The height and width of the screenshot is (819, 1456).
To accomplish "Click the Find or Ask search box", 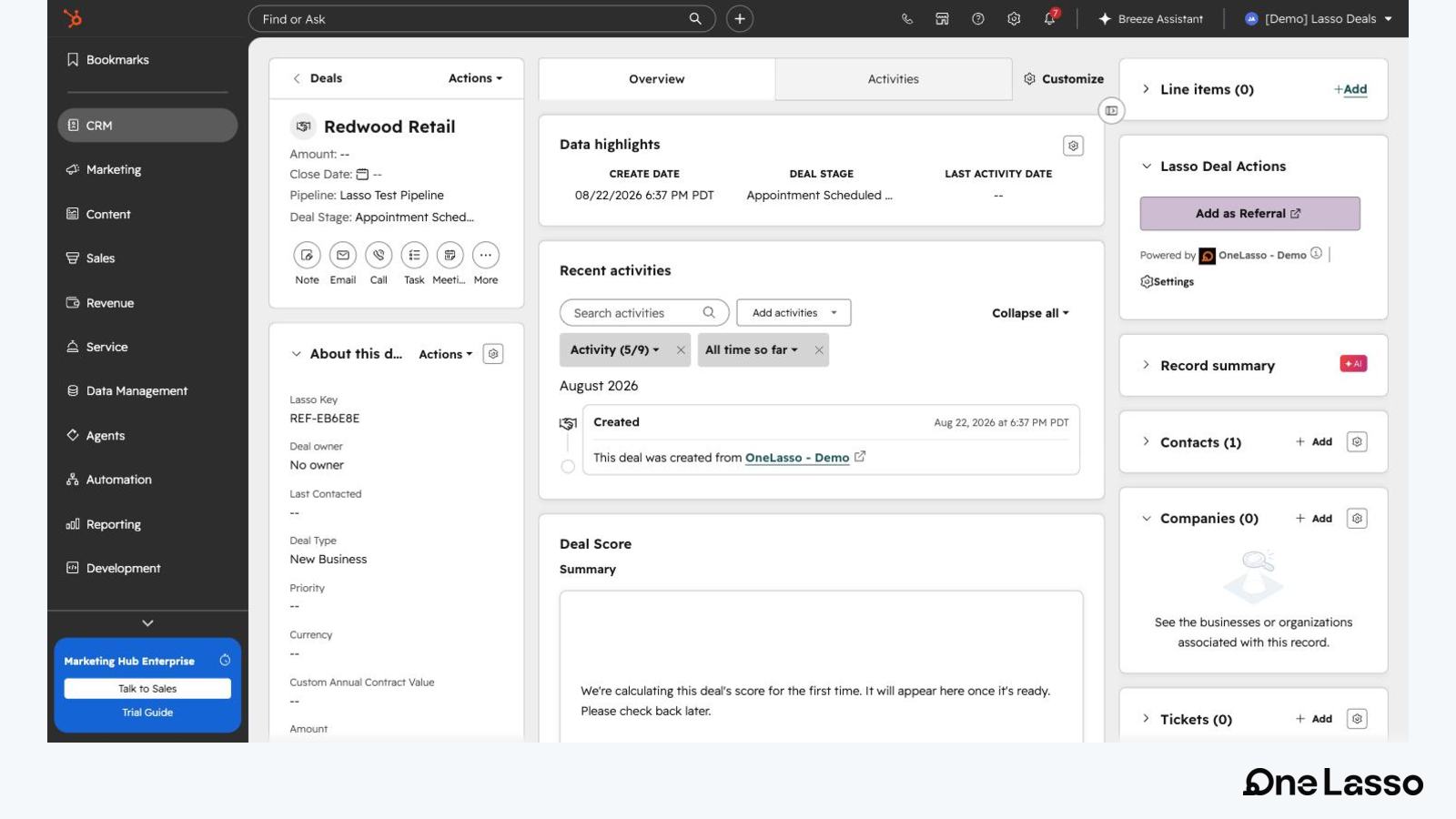I will (481, 19).
